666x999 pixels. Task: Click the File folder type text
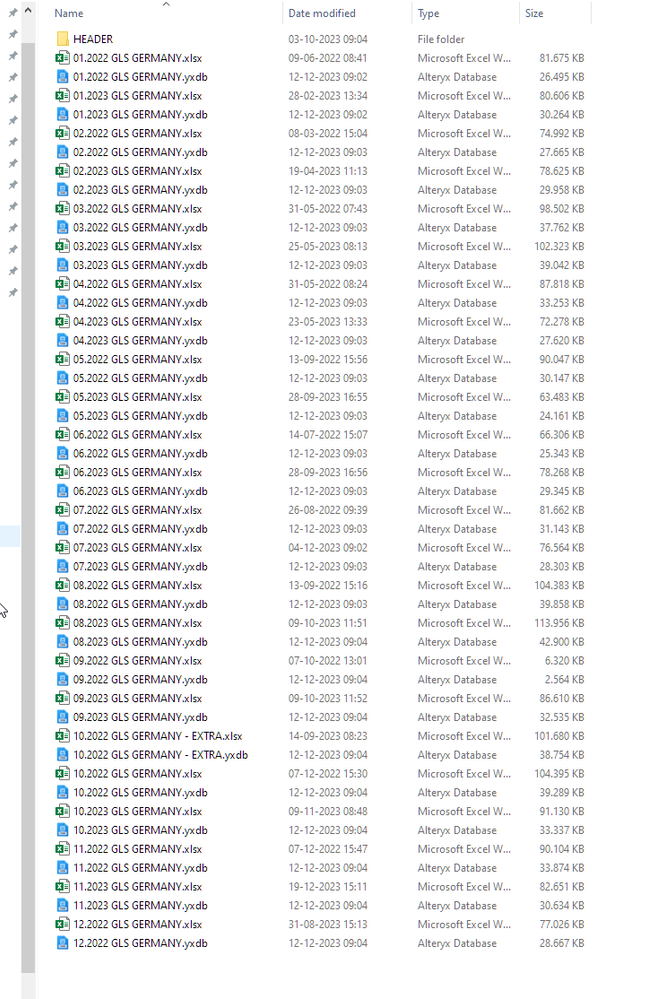point(440,39)
